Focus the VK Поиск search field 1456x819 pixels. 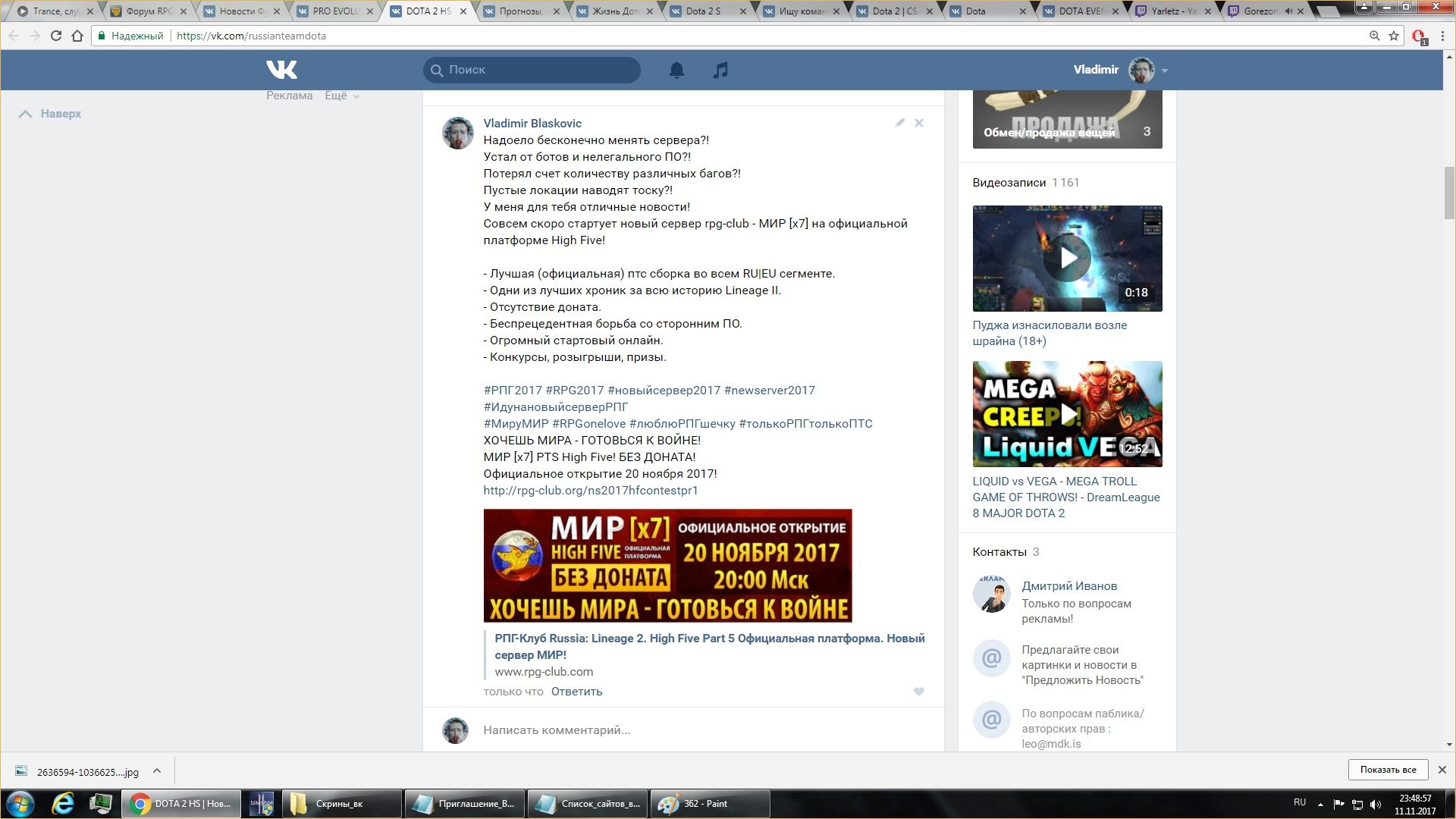click(532, 70)
